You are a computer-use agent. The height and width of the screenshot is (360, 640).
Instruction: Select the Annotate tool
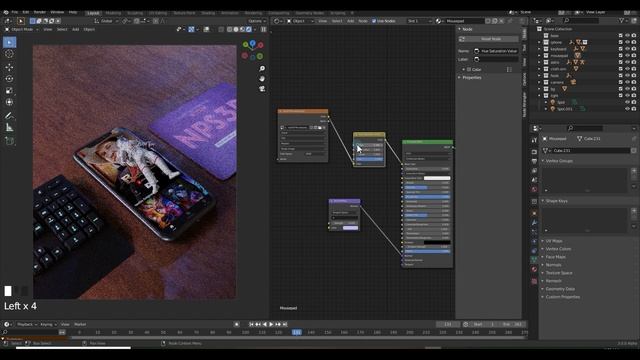pyautogui.click(x=9, y=116)
